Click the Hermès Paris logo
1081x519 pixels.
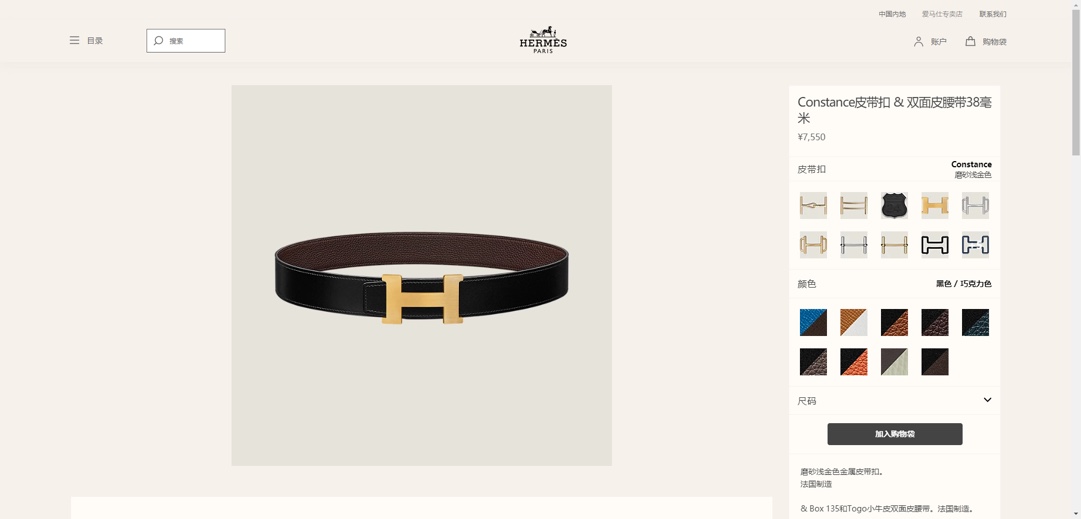coord(543,41)
